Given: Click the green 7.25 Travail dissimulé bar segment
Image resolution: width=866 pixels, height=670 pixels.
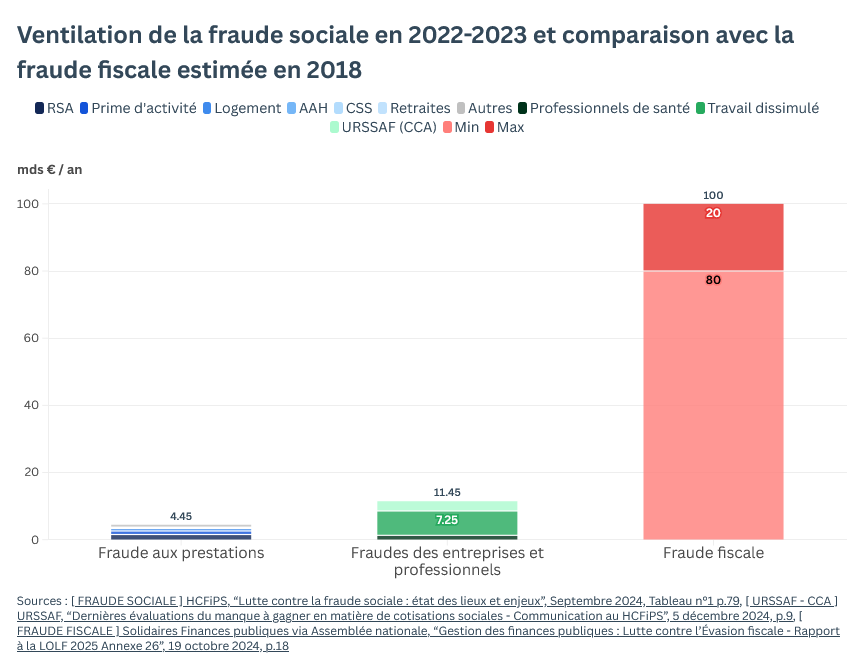Looking at the screenshot, I should click(447, 522).
